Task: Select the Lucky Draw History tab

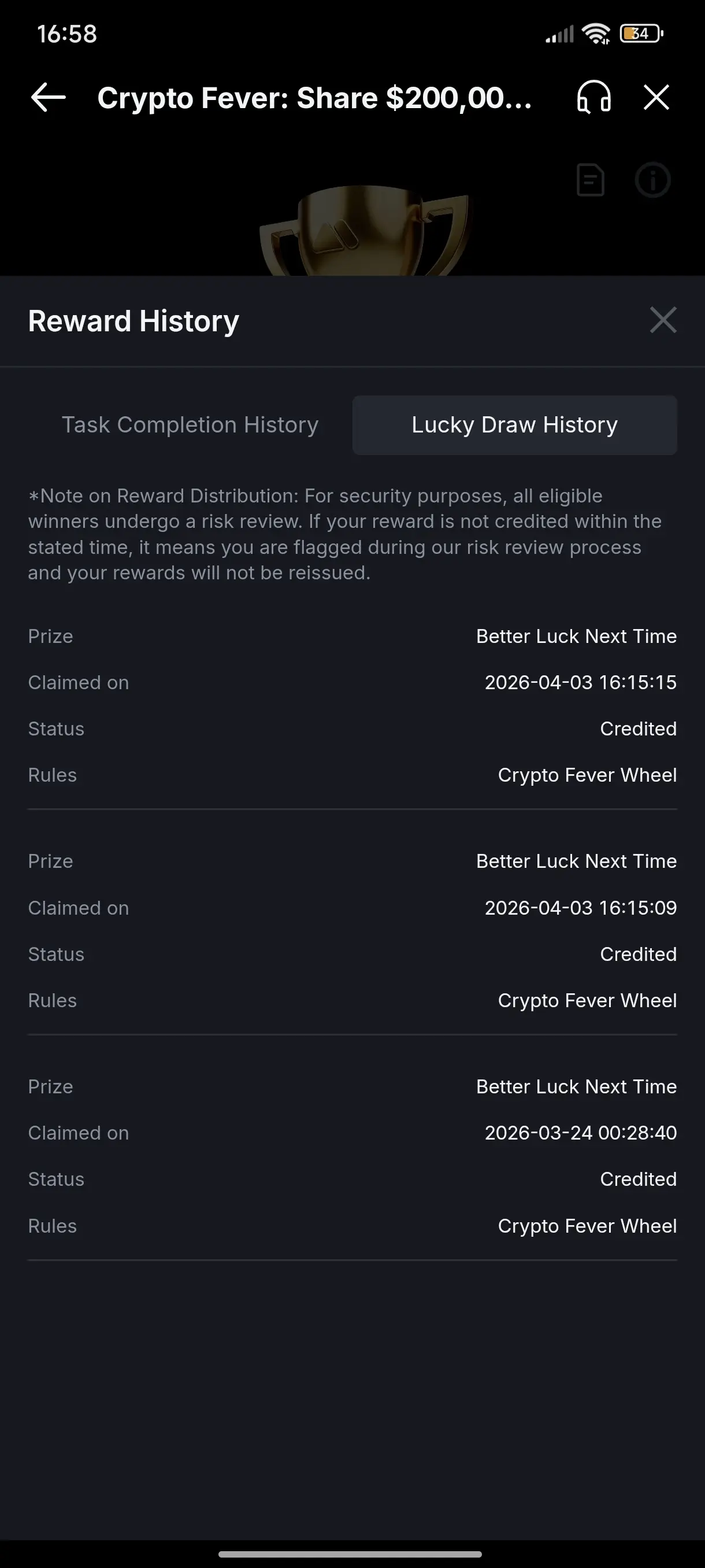Action: 515,425
